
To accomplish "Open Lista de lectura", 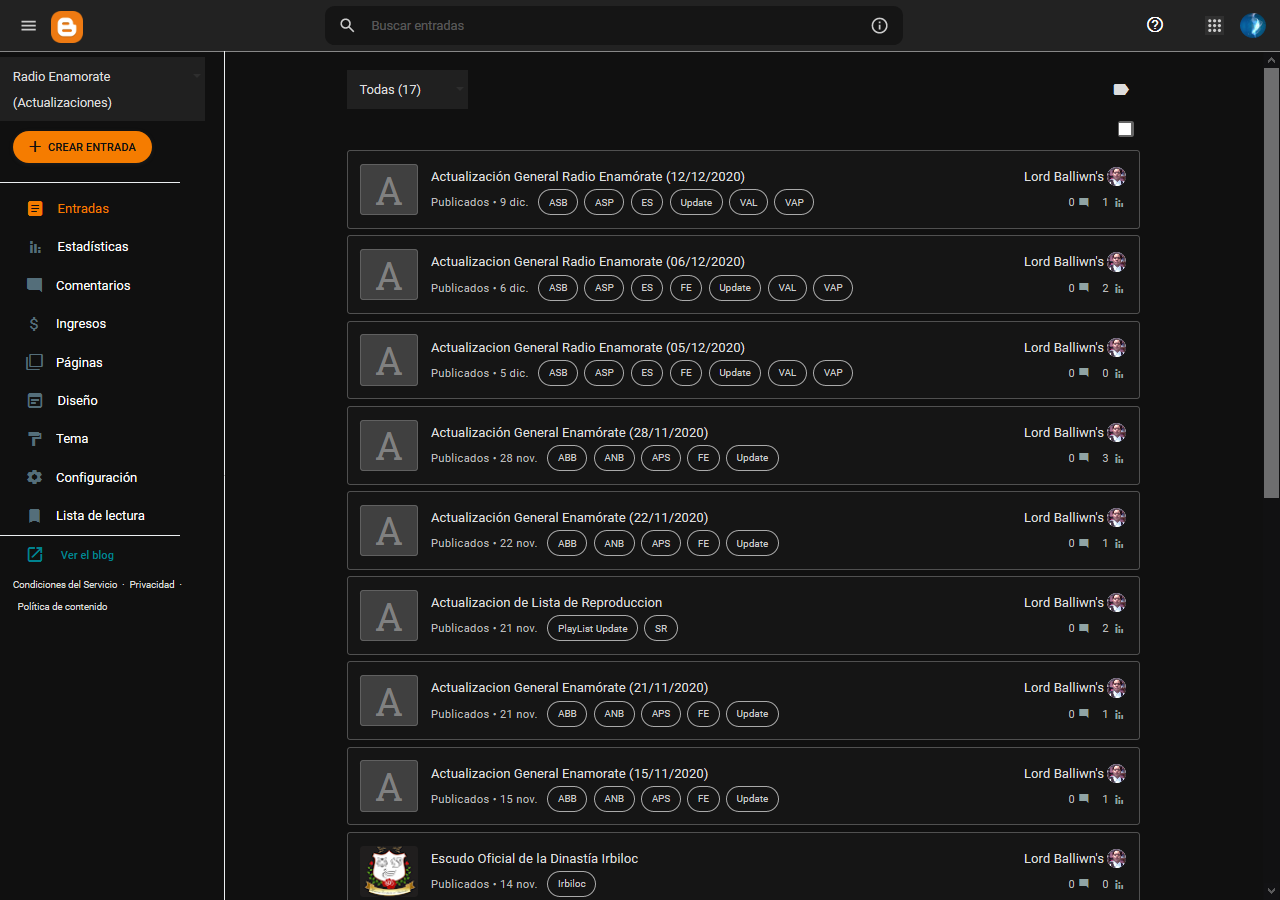I will coord(34,515).
